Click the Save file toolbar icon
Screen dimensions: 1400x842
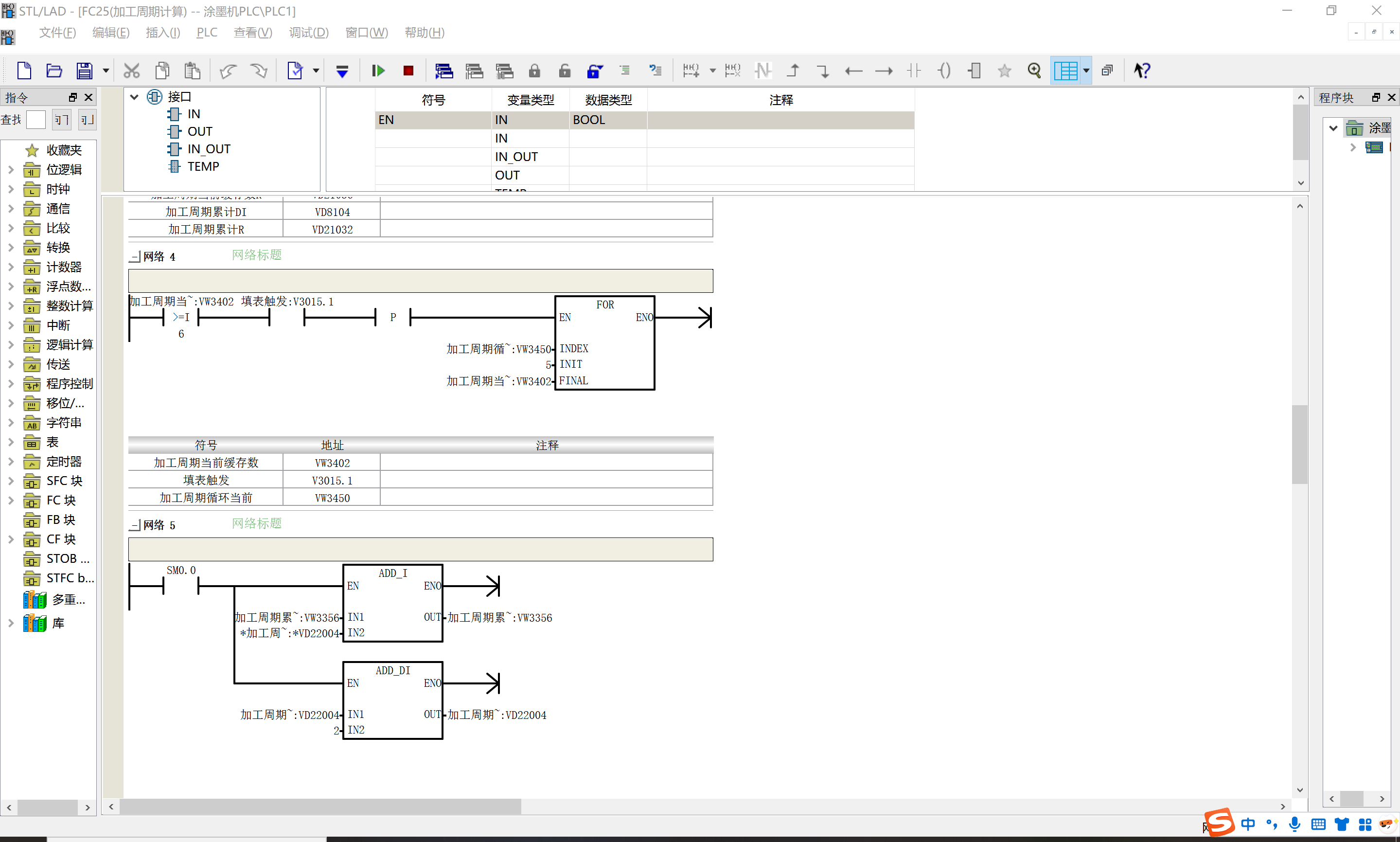85,71
